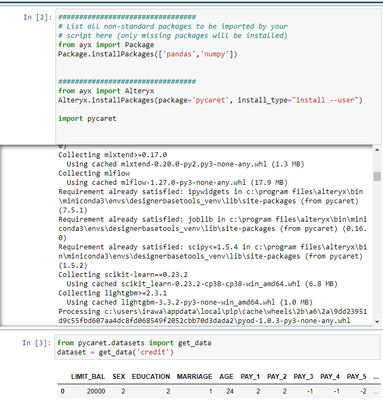Screen dimensions: 383x400
Task: Click the output area scrollbar thumb
Action: pos(377,176)
